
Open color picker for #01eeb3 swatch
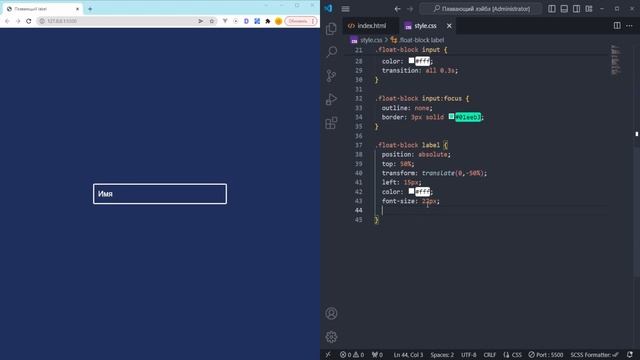(451, 117)
